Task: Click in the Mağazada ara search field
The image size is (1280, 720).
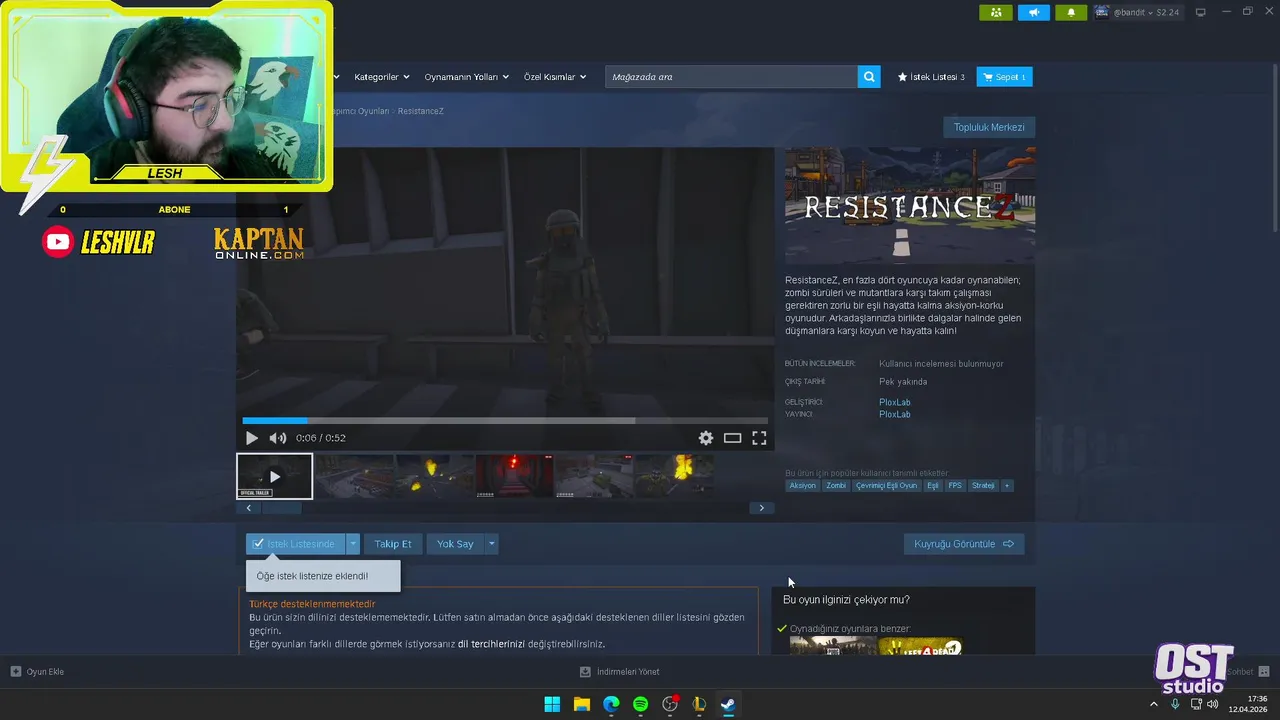Action: click(x=731, y=77)
